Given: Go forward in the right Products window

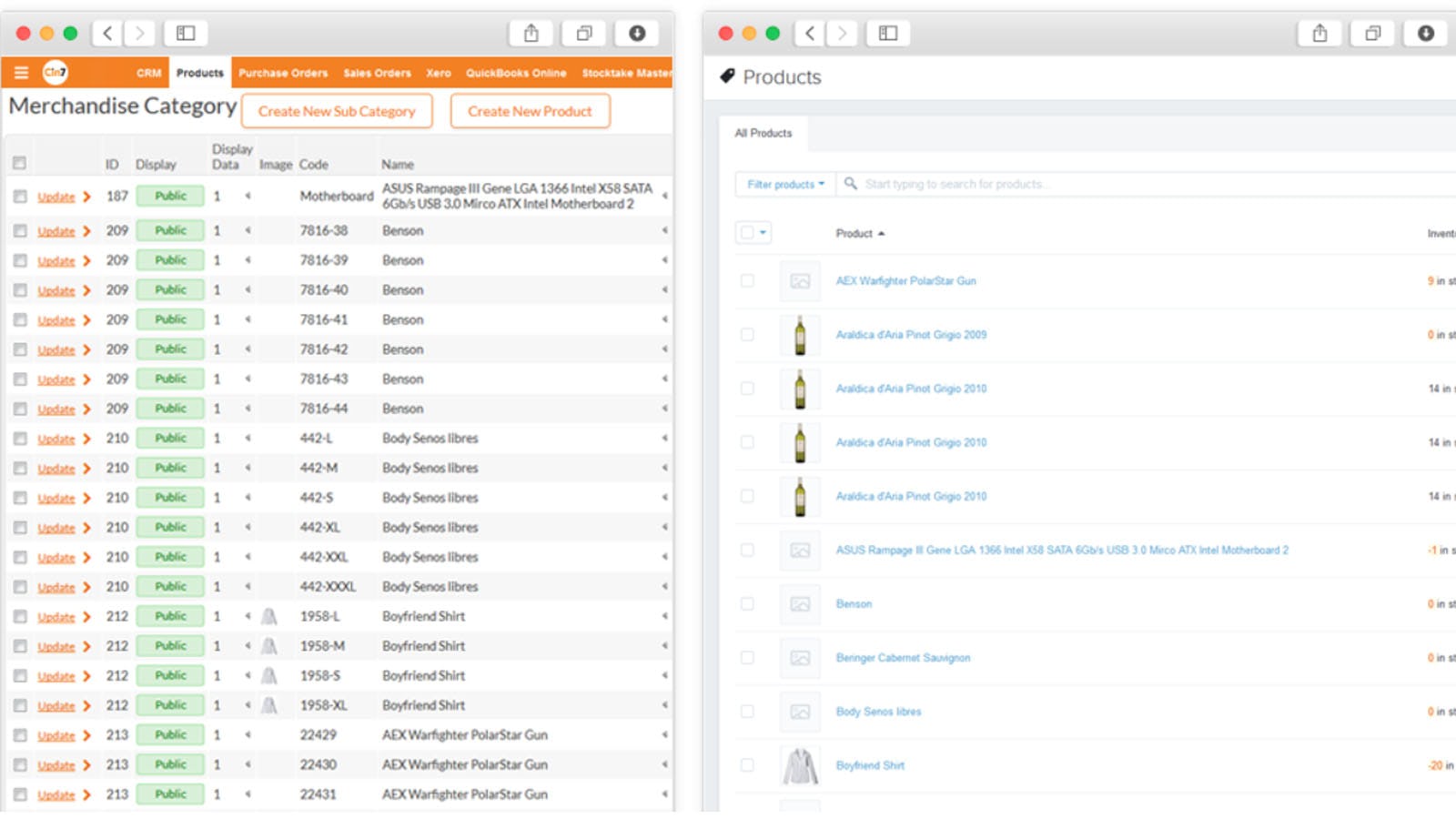Looking at the screenshot, I should [x=842, y=34].
